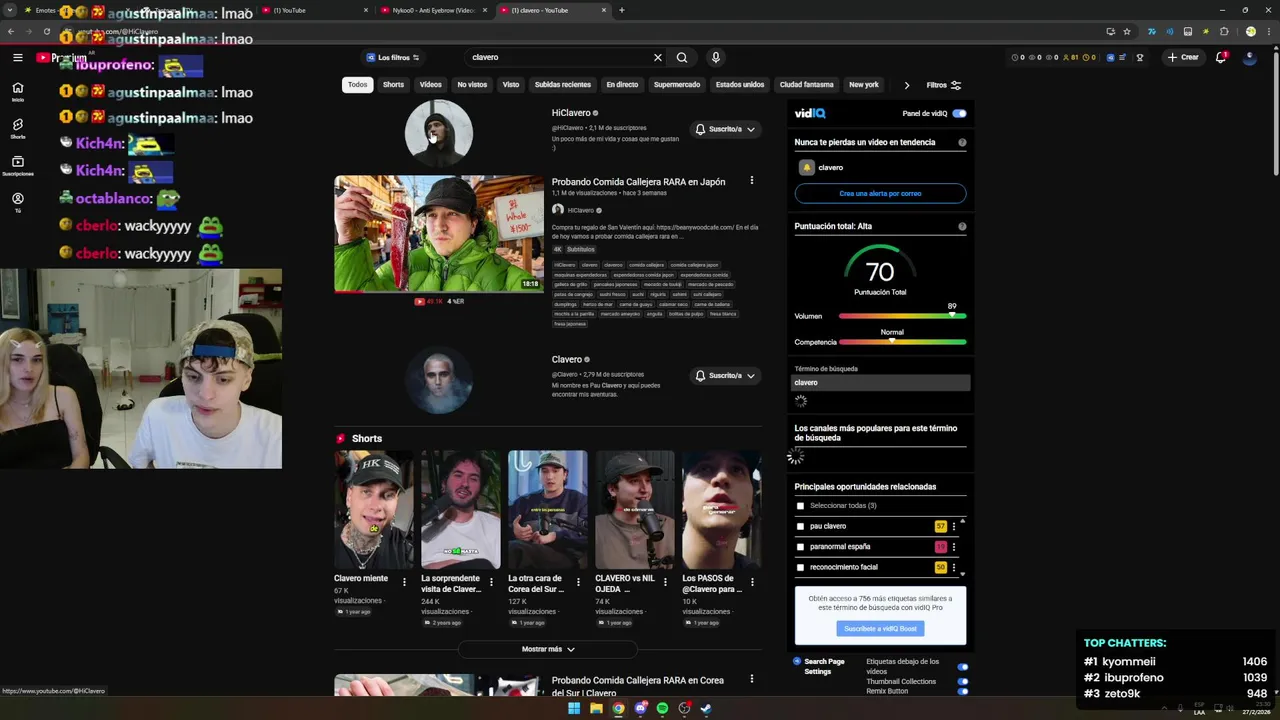The image size is (1280, 720).
Task: Click help icon beside Nunca te pierdas
Action: coord(962,142)
